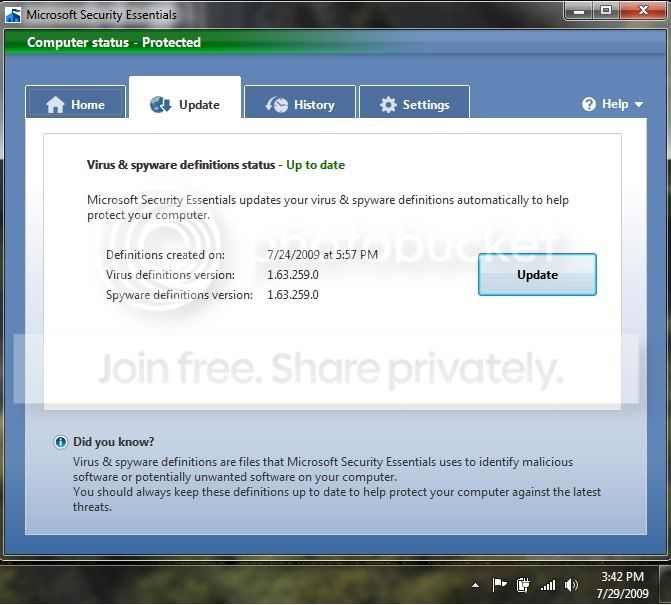Open network signal bars tray icon

pos(548,585)
